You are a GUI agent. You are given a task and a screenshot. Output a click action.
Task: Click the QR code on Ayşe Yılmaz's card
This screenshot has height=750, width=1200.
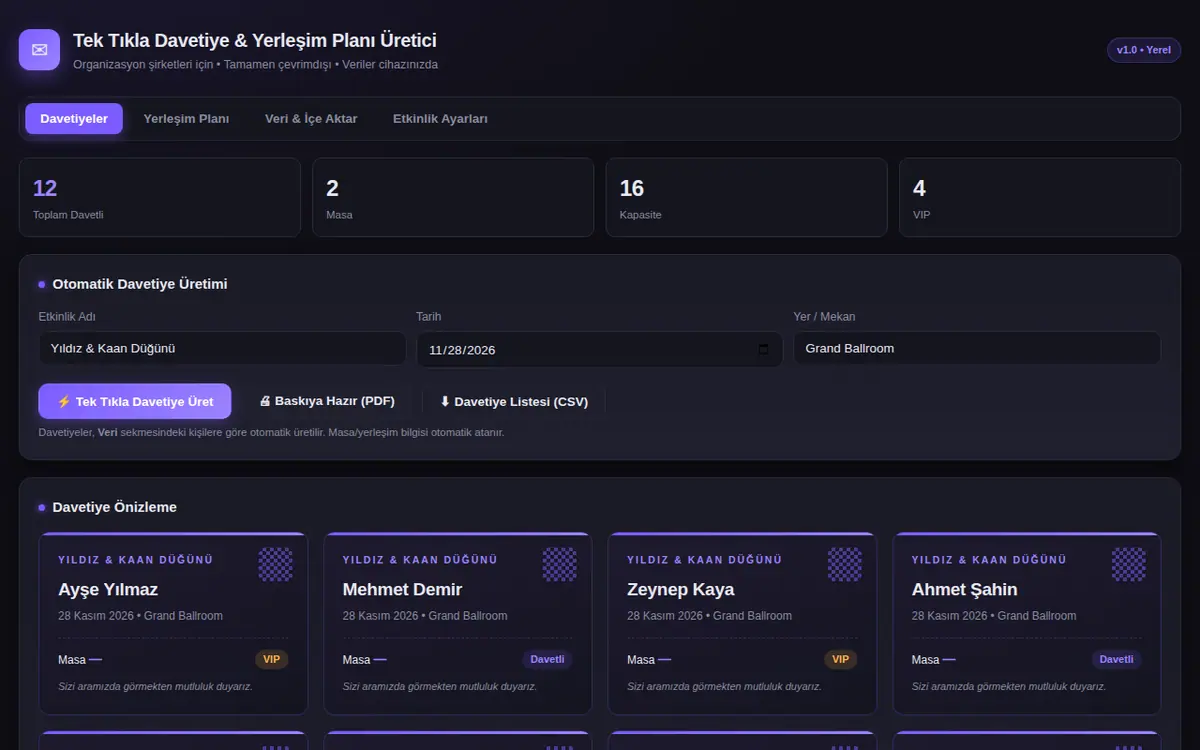click(x=276, y=564)
